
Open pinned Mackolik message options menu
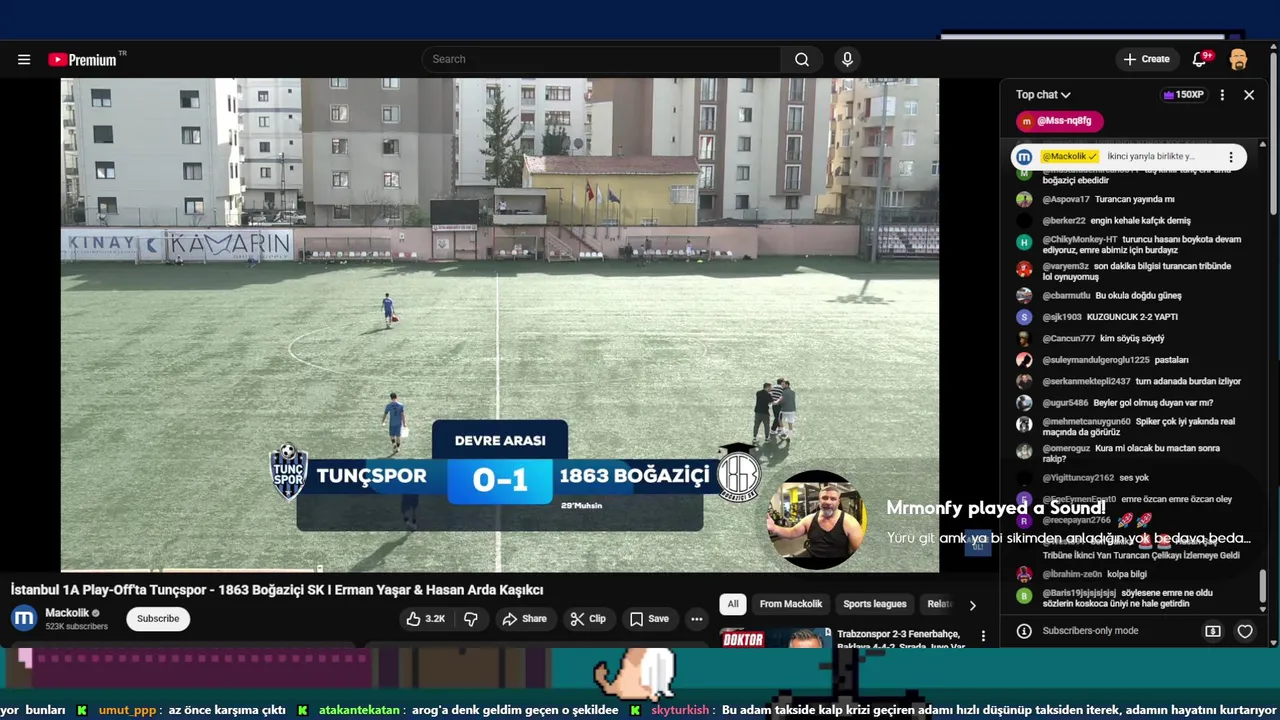(1231, 157)
